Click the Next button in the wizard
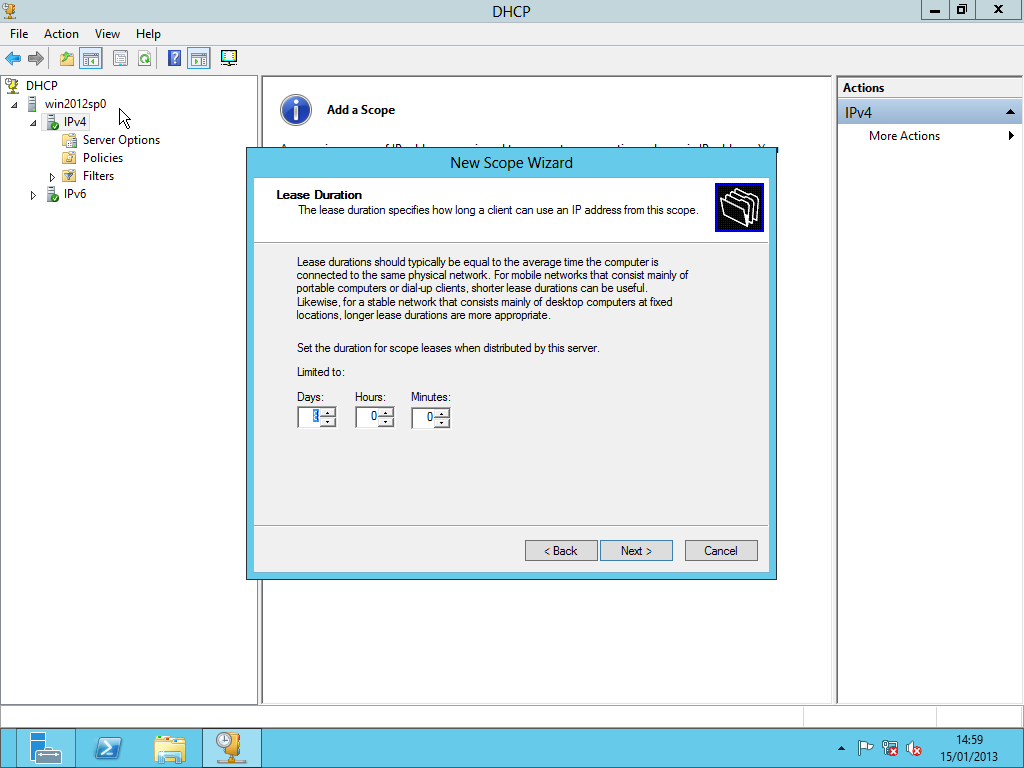 coord(636,551)
